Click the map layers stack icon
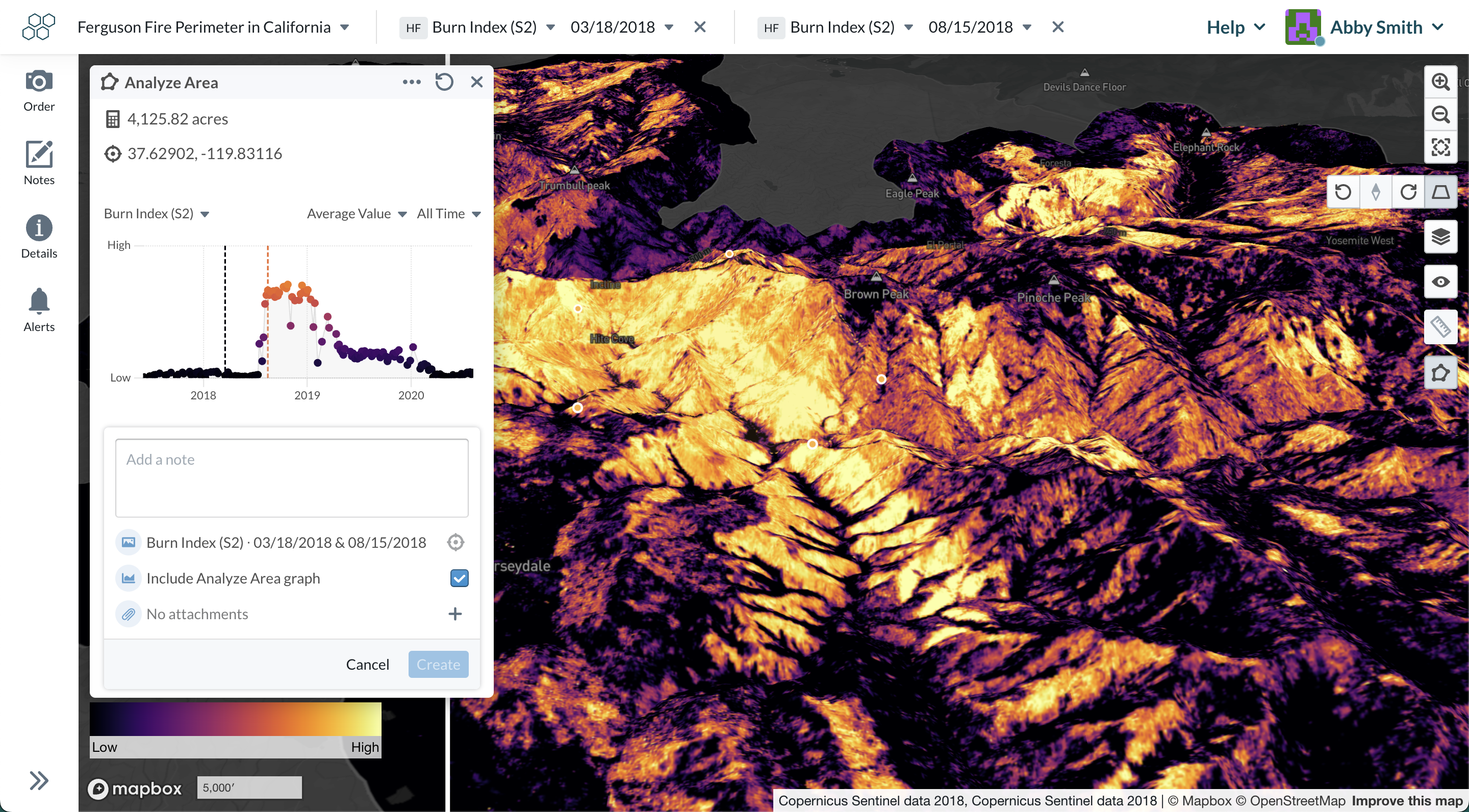The image size is (1469, 812). pos(1440,237)
